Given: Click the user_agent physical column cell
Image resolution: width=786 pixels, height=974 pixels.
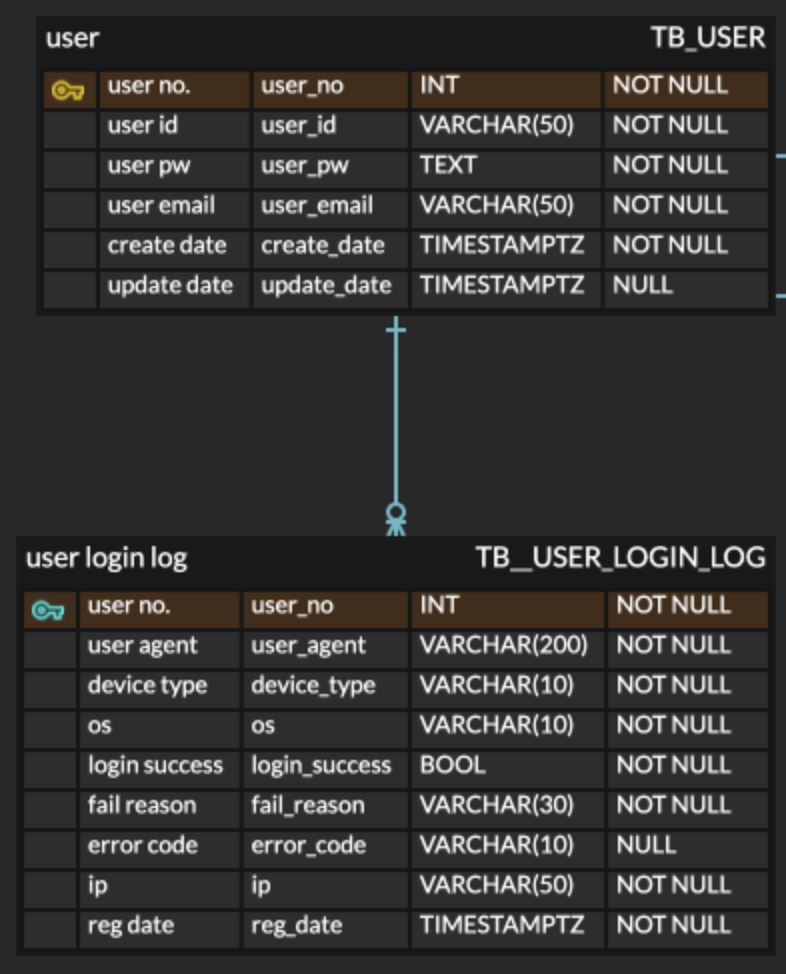Looking at the screenshot, I should (x=326, y=650).
